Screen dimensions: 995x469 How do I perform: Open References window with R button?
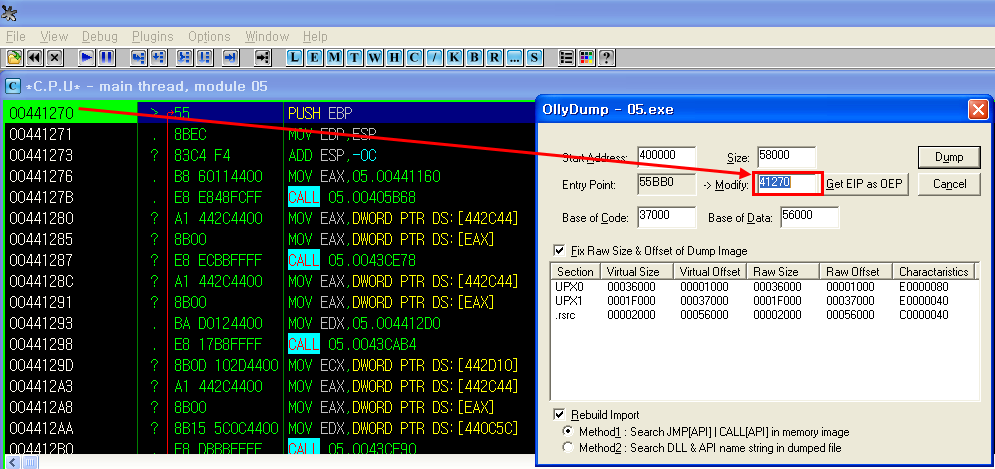(x=494, y=58)
